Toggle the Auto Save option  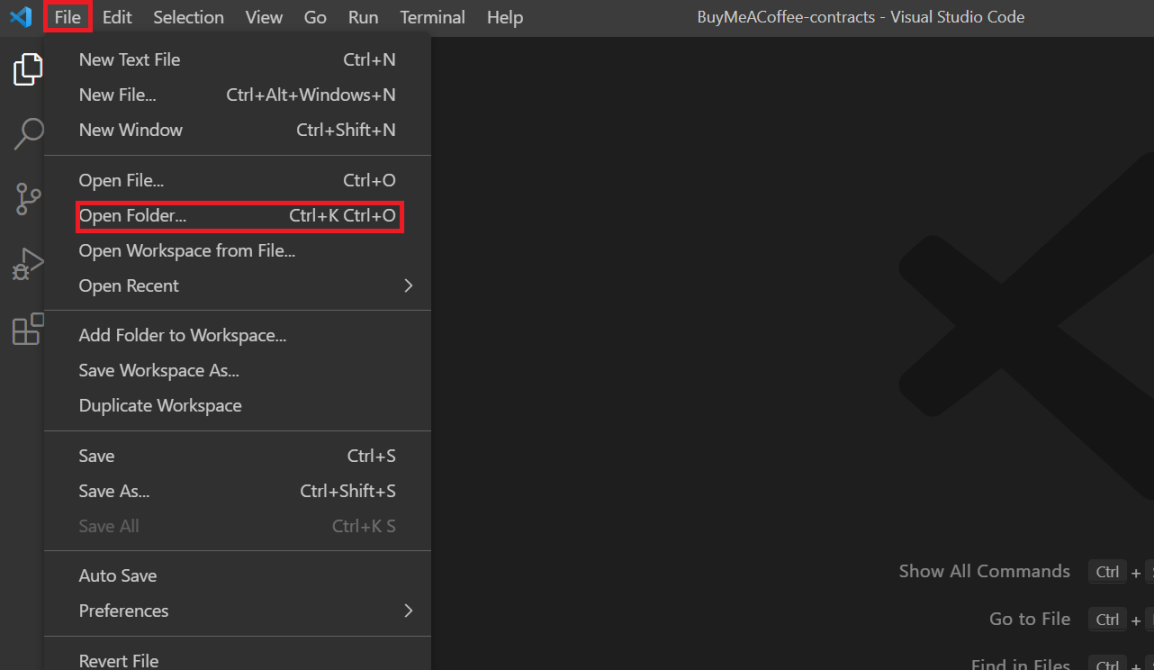(118, 576)
